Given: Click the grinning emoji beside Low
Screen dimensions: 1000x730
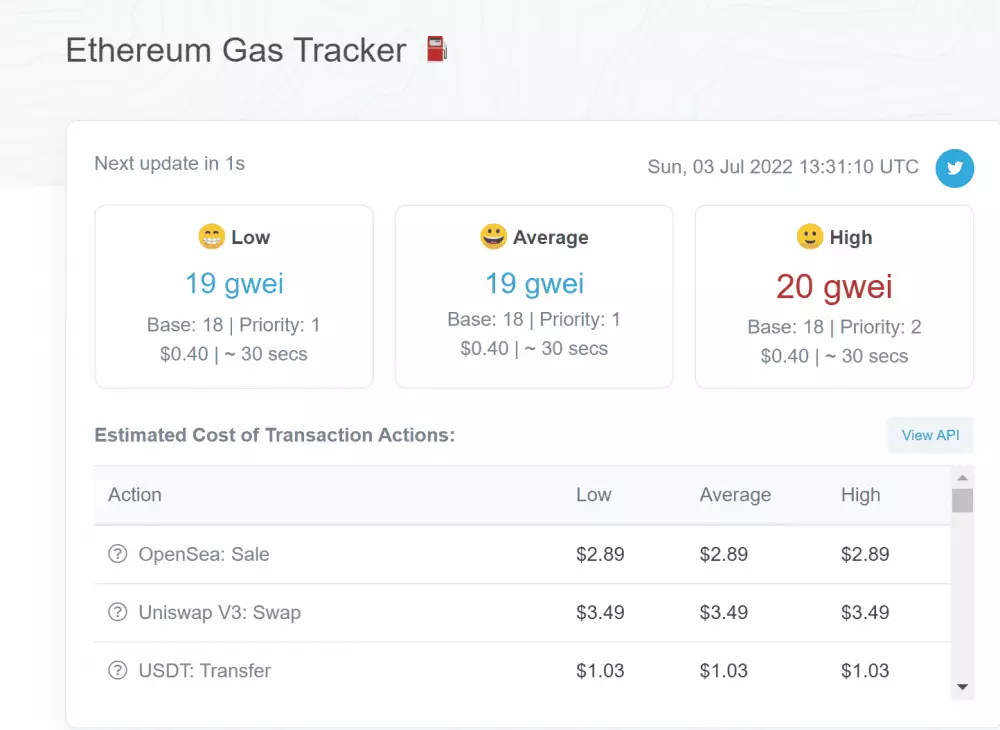Looking at the screenshot, I should 211,237.
